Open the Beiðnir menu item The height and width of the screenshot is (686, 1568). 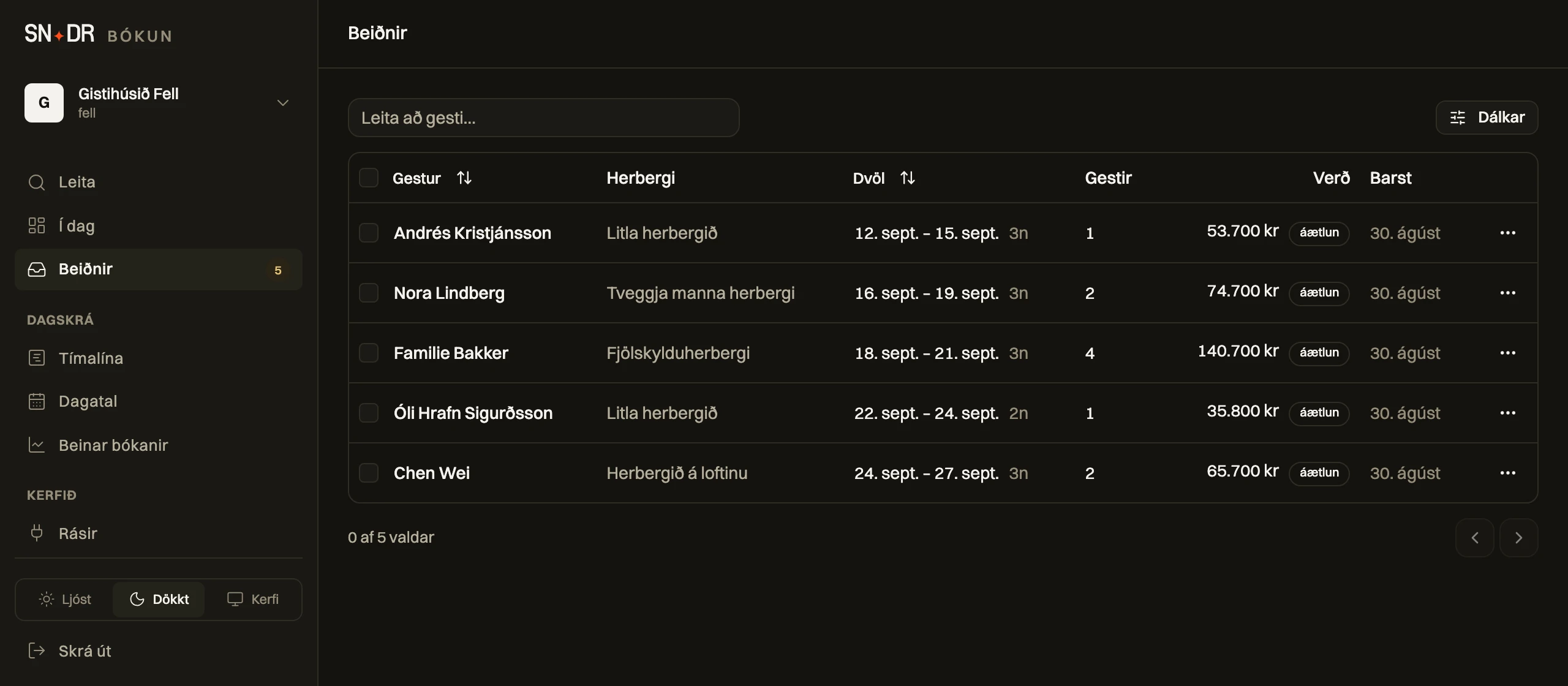point(159,269)
